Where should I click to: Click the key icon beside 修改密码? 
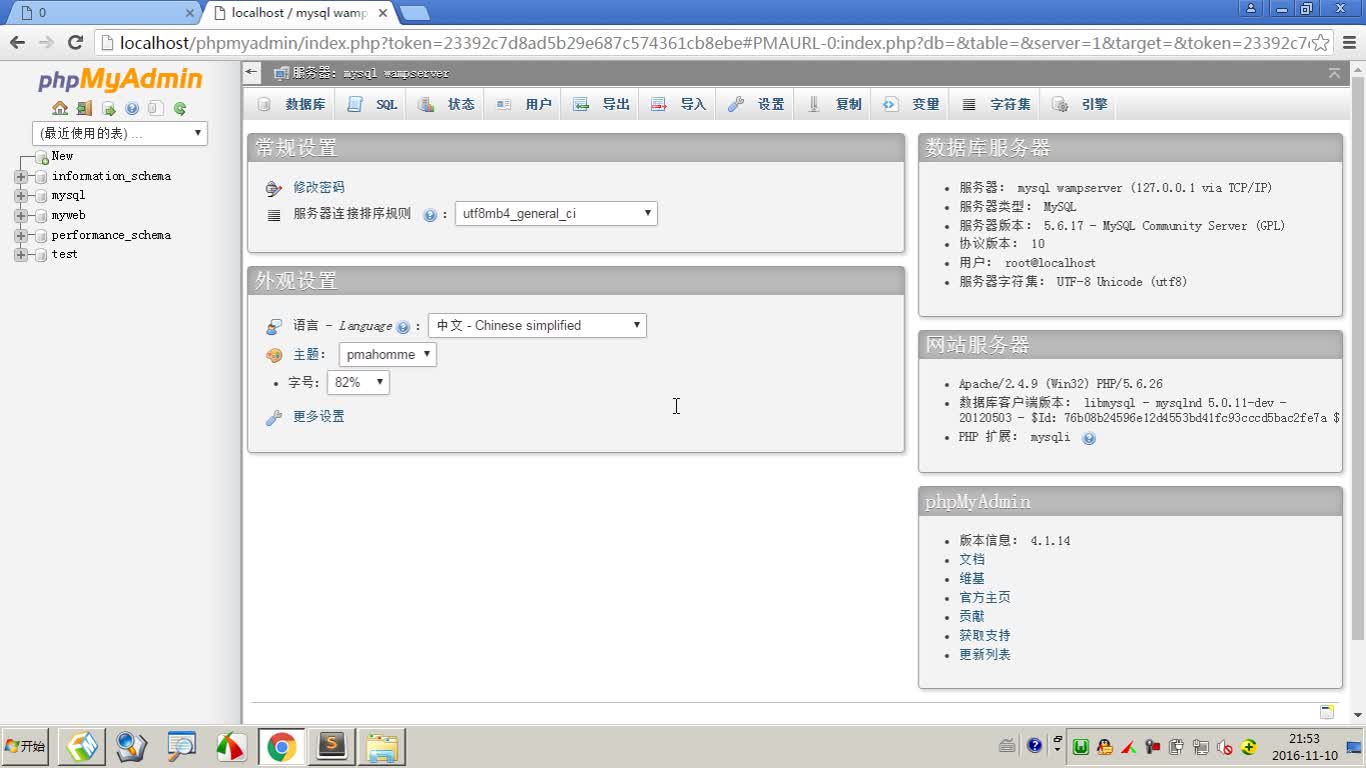274,188
